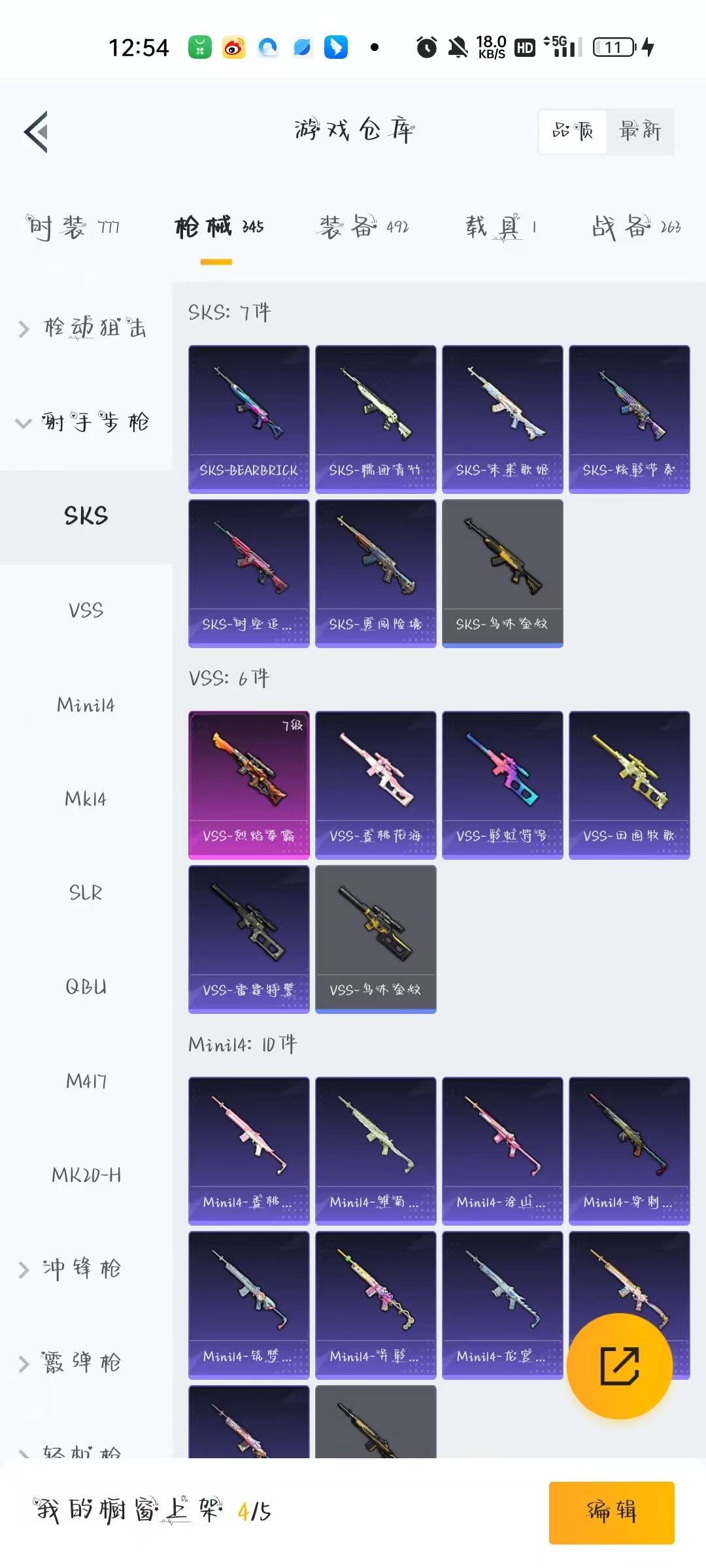Select the VSS-彩虹信号 gun skin

502,785
